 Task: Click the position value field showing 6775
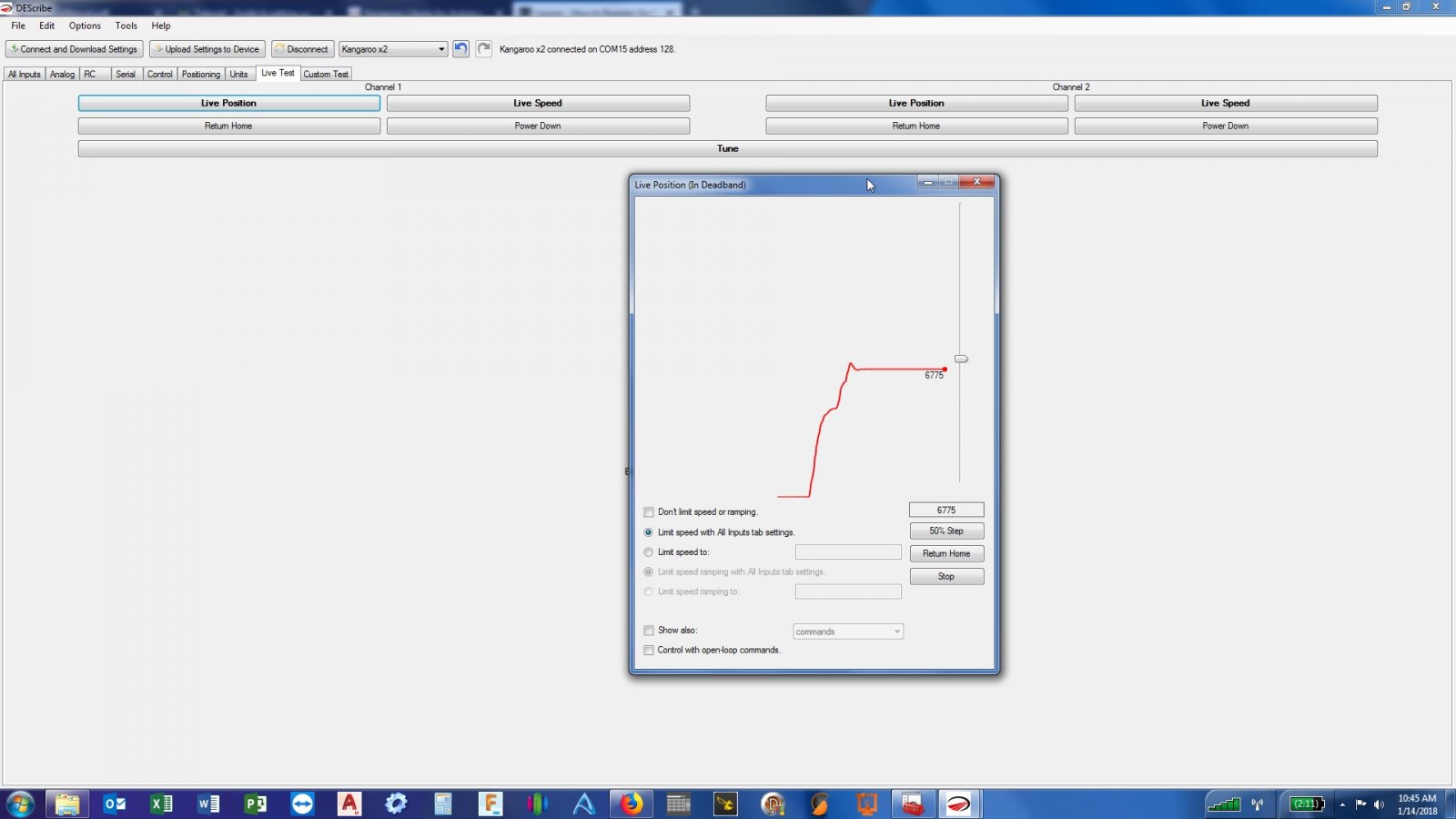click(946, 511)
